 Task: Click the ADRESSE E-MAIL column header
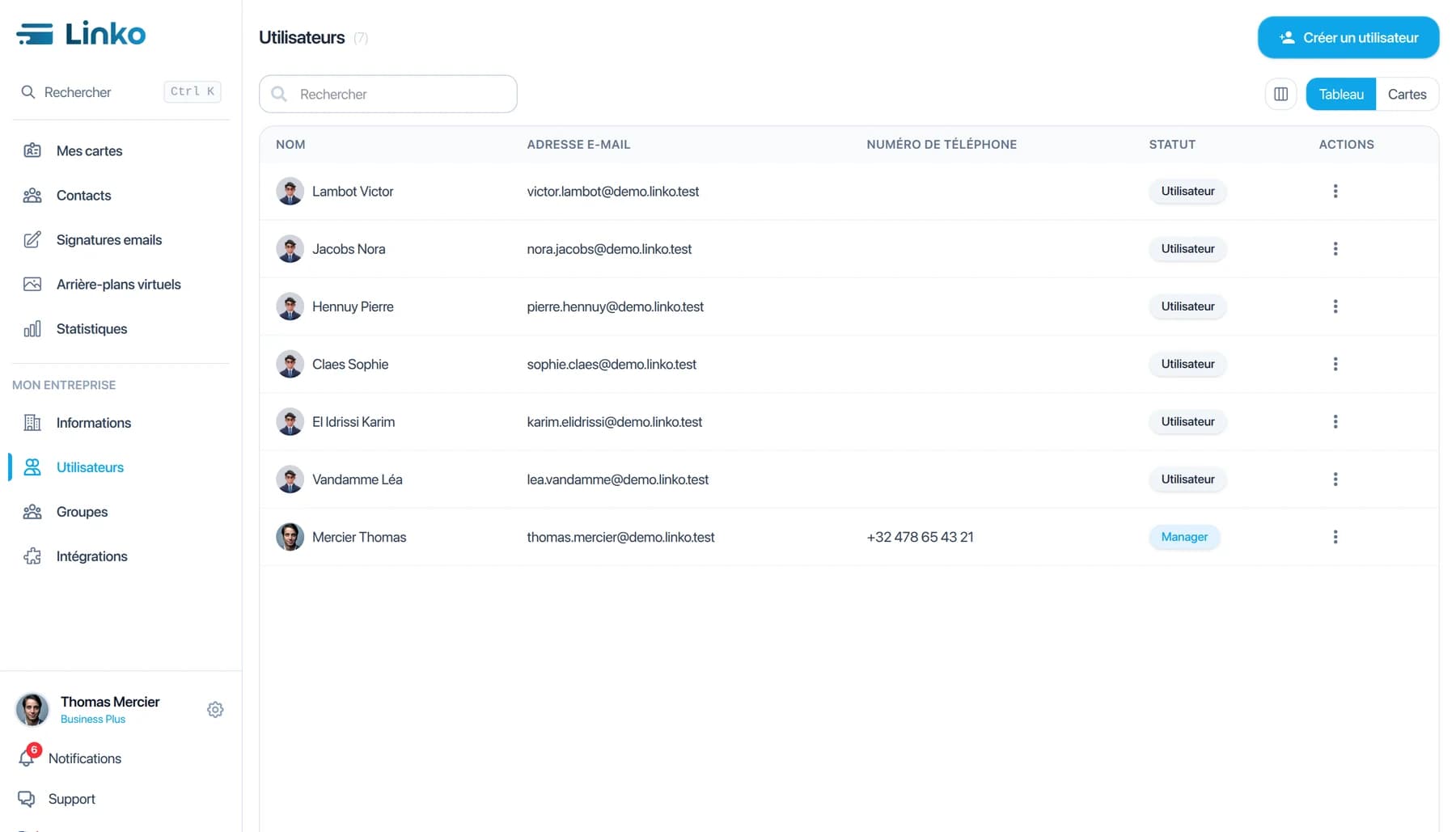click(578, 144)
